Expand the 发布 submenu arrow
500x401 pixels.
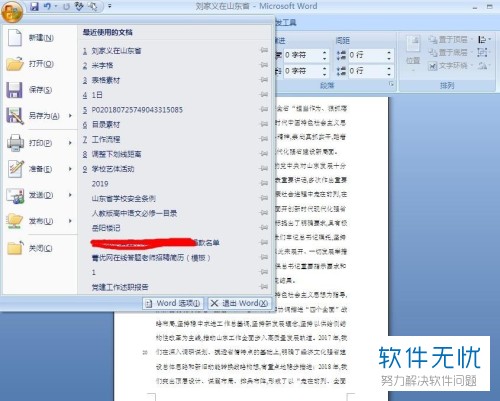pos(70,221)
